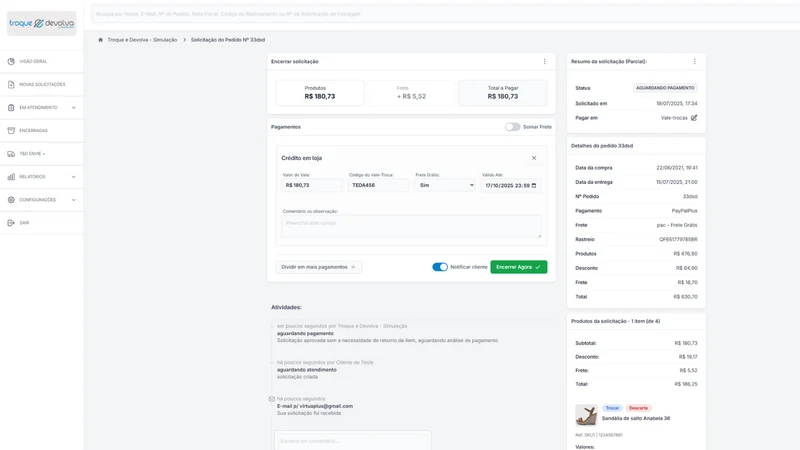Go to Troque e Devolva - Simulação breadcrumb
Viewport: 800px width, 450px height.
tap(142, 40)
